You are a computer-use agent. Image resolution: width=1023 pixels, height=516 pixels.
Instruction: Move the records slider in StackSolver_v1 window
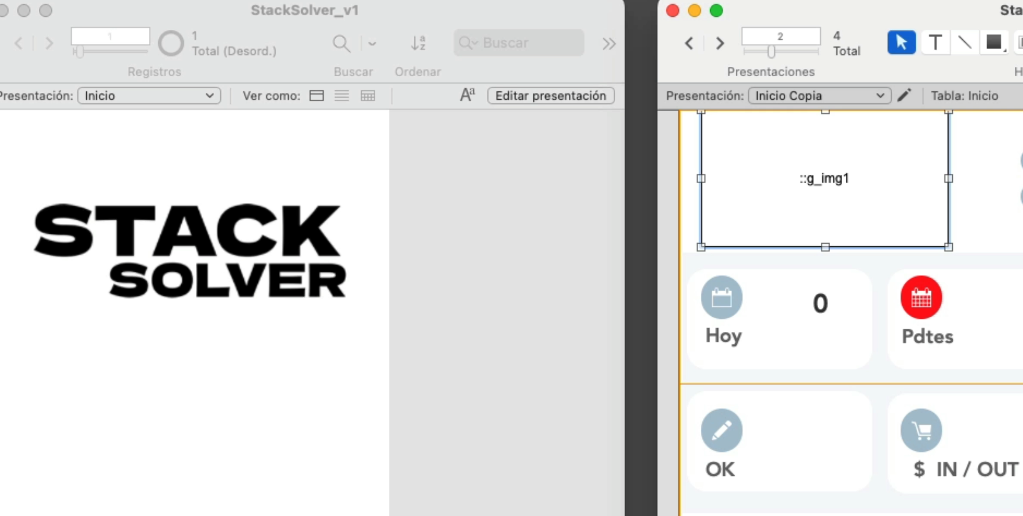[x=78, y=52]
